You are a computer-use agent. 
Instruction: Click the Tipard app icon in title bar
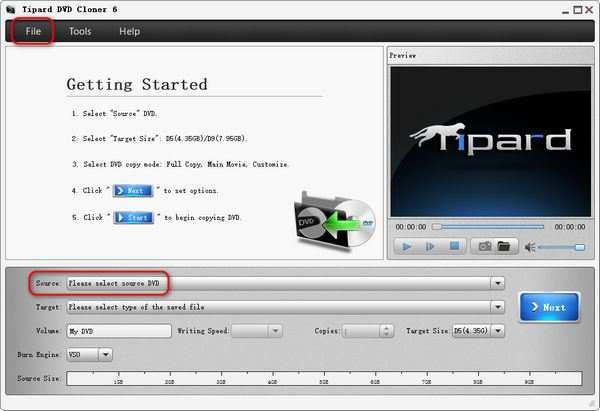[x=11, y=9]
